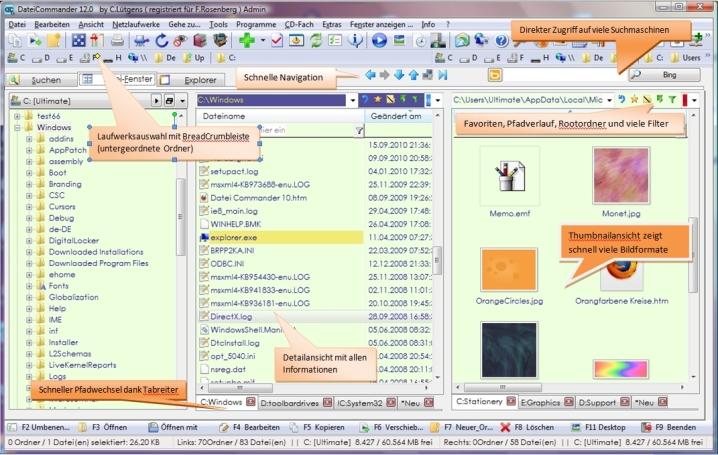Click the blue info icon in the toolbar
The image size is (718, 455).
[x=357, y=40]
